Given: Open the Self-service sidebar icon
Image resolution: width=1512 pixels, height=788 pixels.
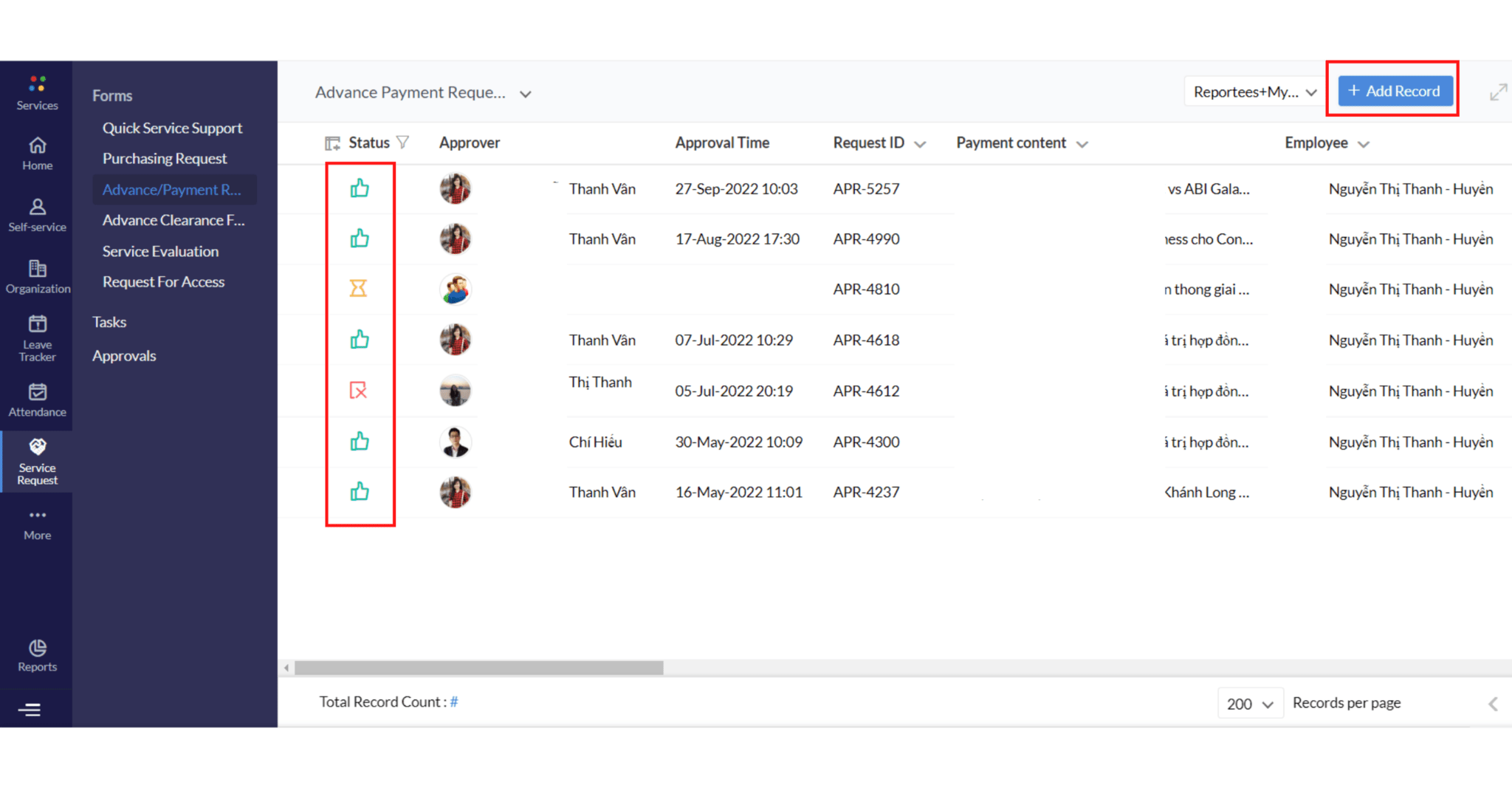Looking at the screenshot, I should pos(36,208).
